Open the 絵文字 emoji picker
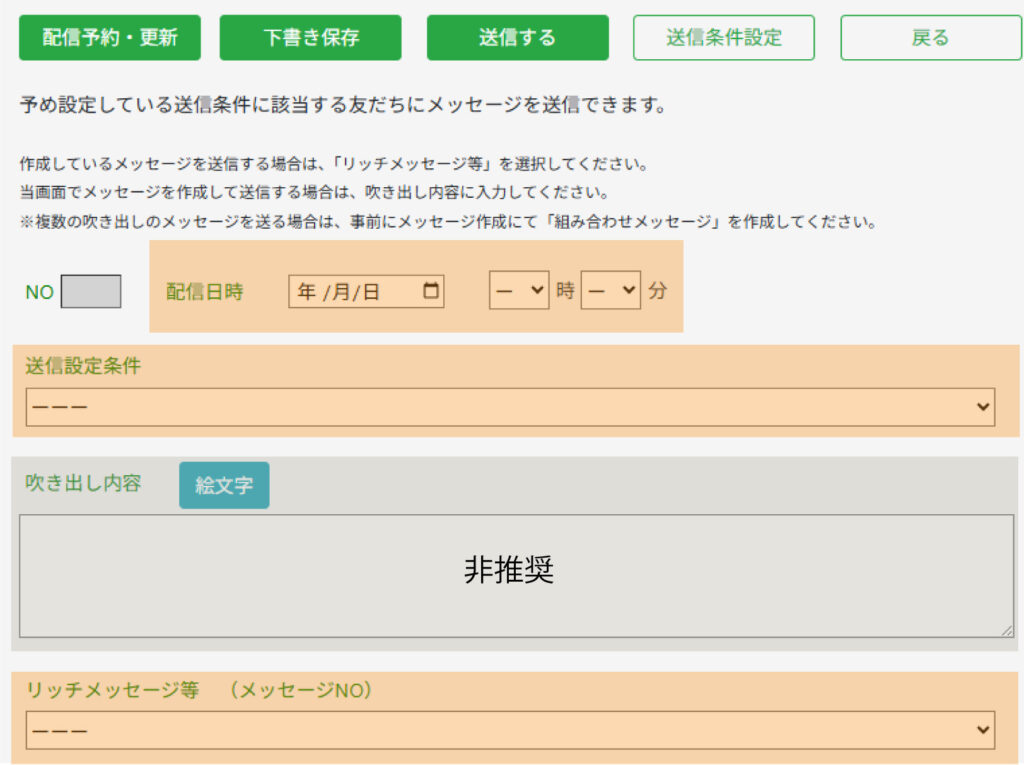The image size is (1024, 765). pyautogui.click(x=224, y=485)
